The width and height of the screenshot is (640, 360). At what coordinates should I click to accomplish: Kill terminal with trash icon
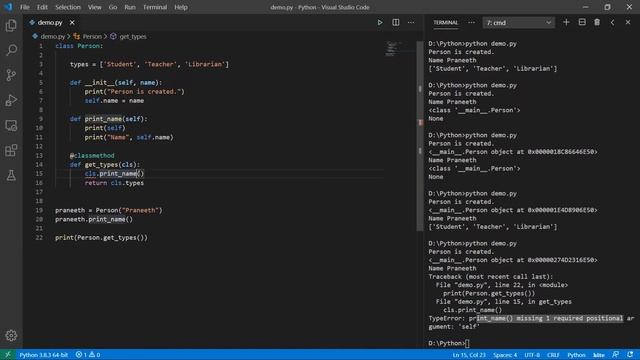(597, 22)
